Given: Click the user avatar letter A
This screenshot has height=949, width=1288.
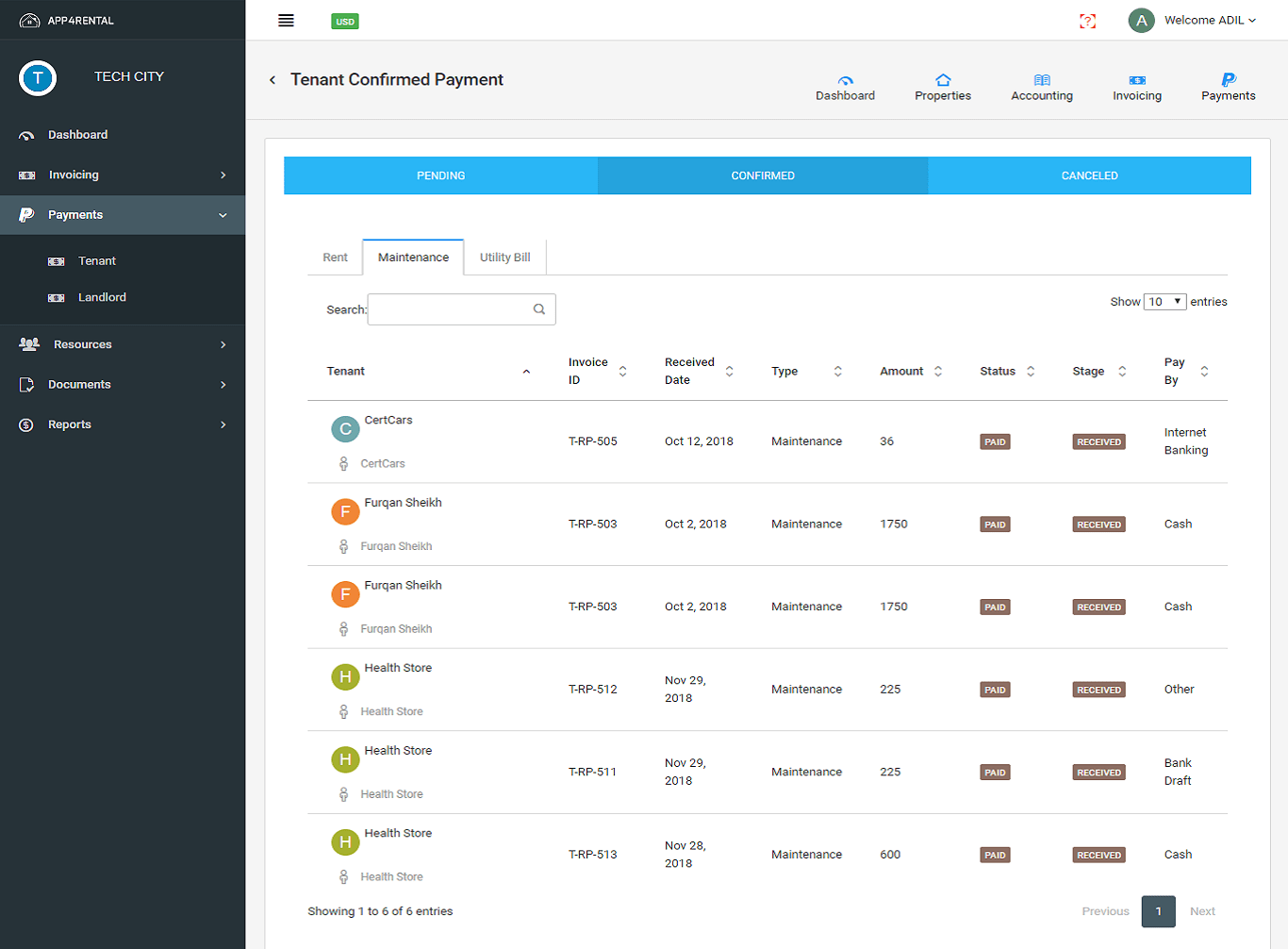Looking at the screenshot, I should pos(1141,20).
